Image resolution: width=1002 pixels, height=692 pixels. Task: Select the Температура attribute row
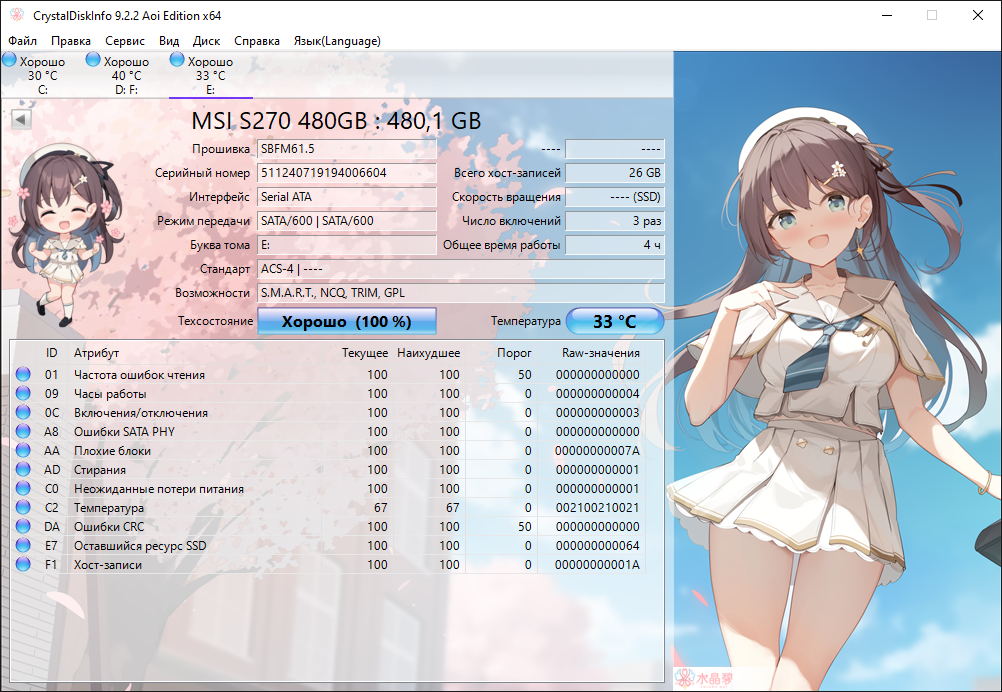[x=328, y=507]
